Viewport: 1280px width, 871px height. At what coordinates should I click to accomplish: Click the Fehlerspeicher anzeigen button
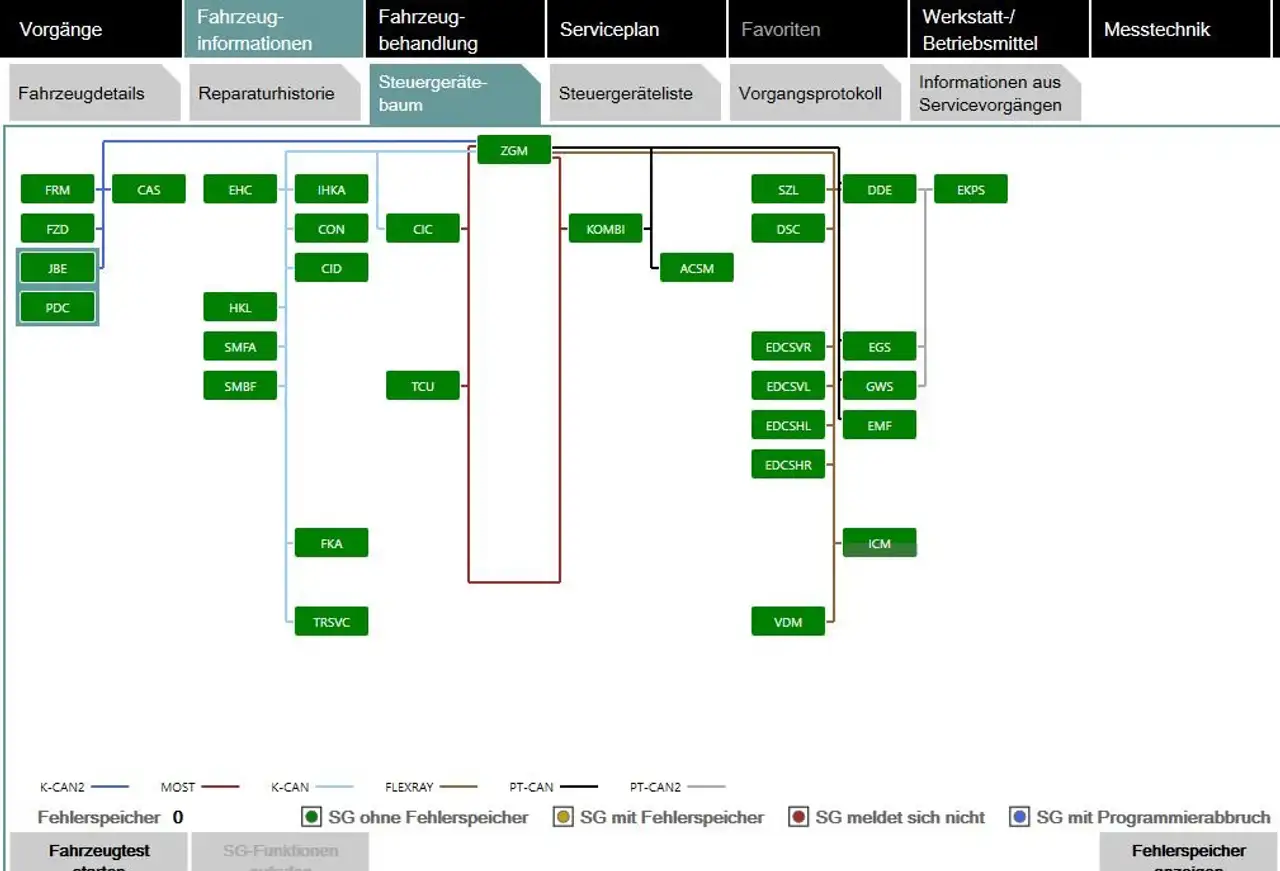click(x=1189, y=852)
